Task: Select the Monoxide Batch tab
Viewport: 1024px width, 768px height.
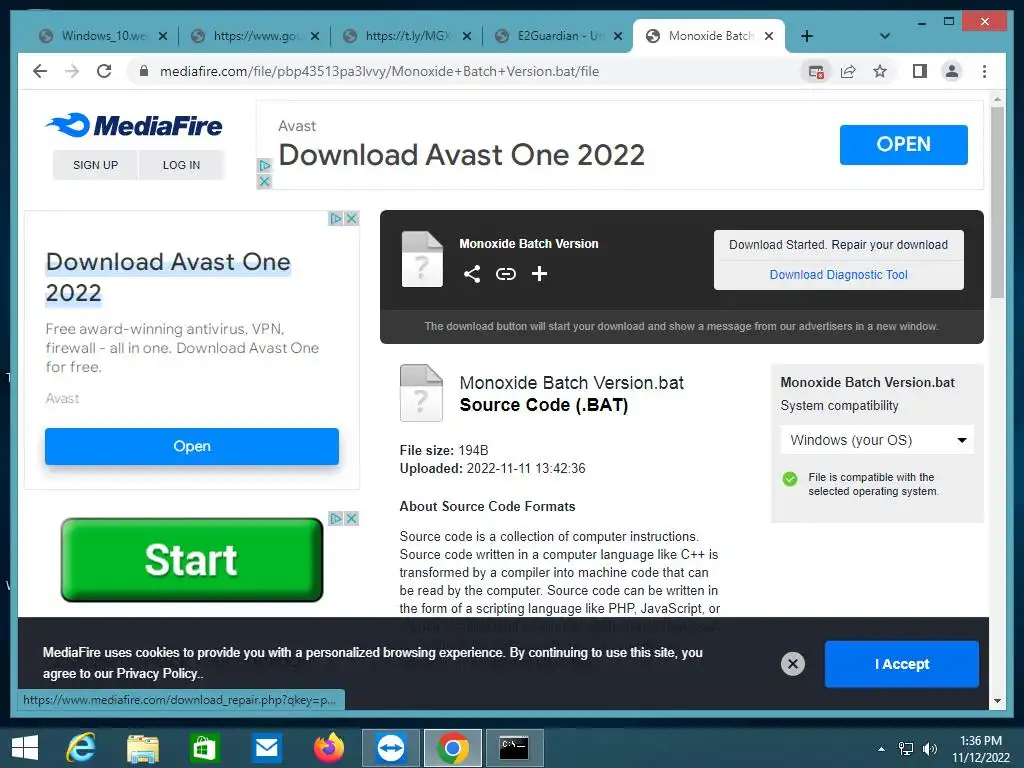Action: tap(709, 36)
